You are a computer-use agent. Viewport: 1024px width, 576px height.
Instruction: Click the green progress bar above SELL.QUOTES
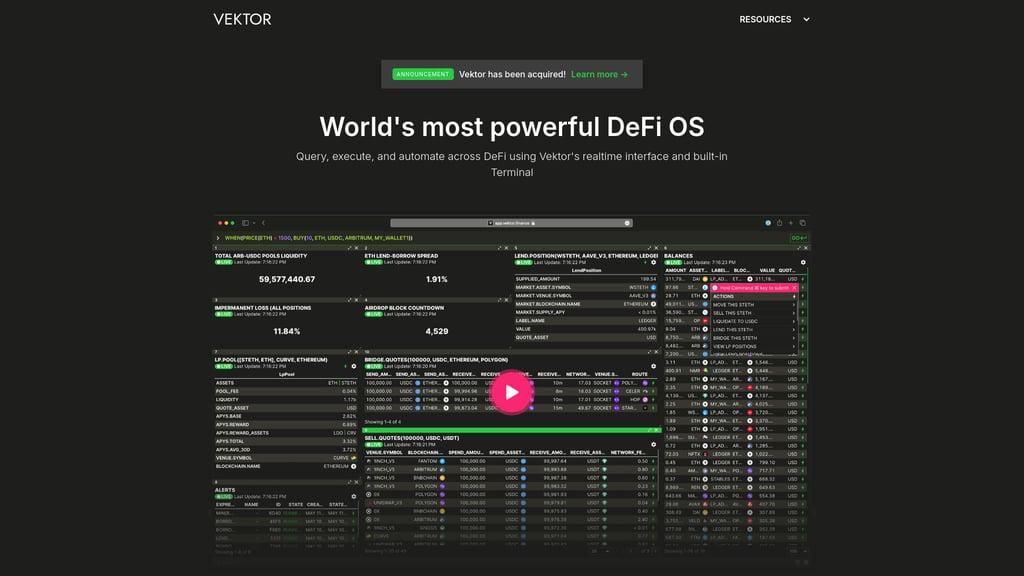tap(512, 430)
